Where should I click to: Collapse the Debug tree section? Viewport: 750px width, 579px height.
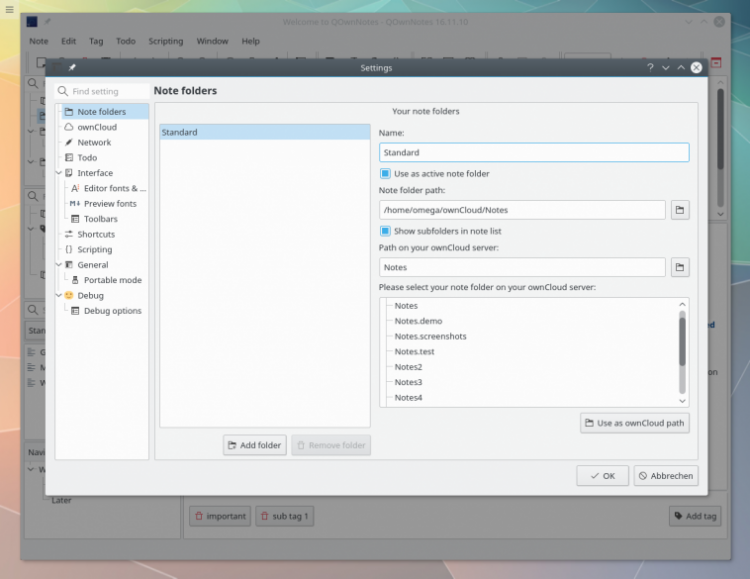pos(58,295)
